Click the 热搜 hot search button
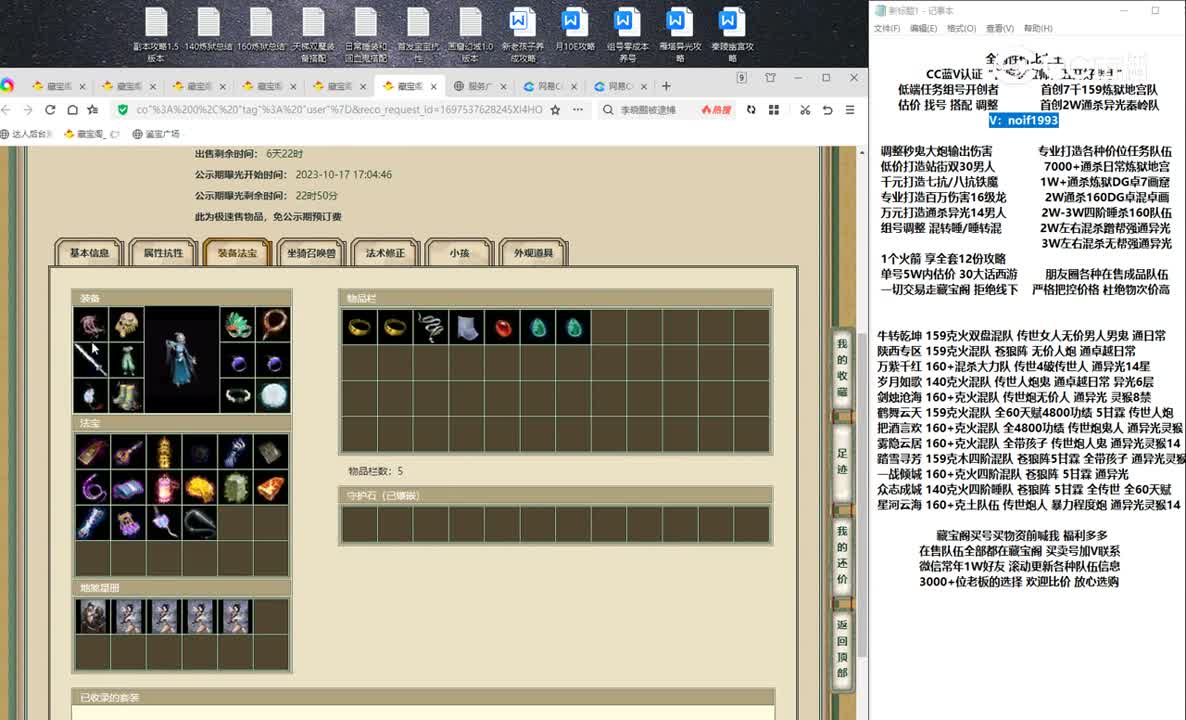This screenshot has height=720, width=1186. coord(716,110)
